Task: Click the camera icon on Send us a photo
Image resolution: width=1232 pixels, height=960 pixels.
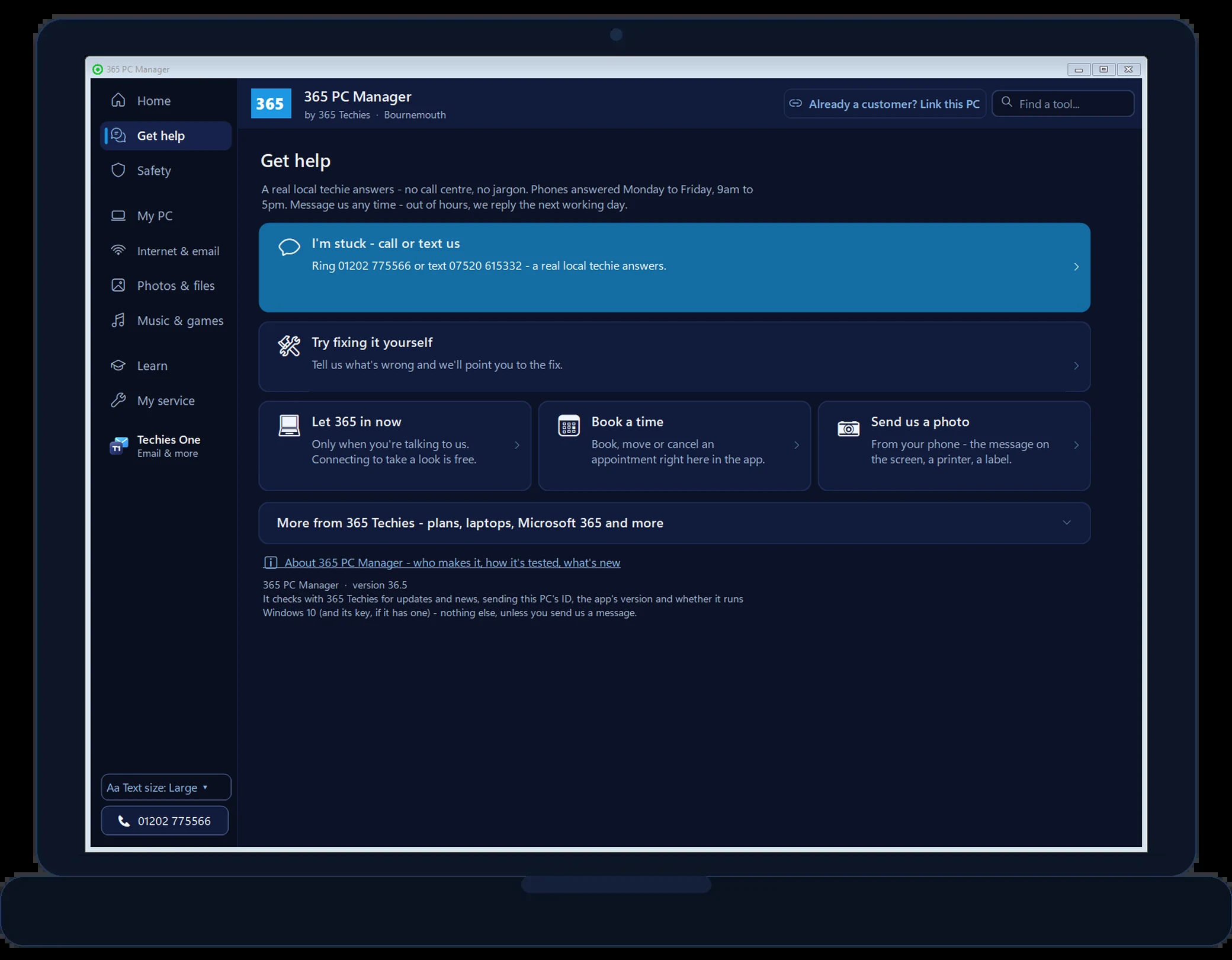Action: [848, 428]
